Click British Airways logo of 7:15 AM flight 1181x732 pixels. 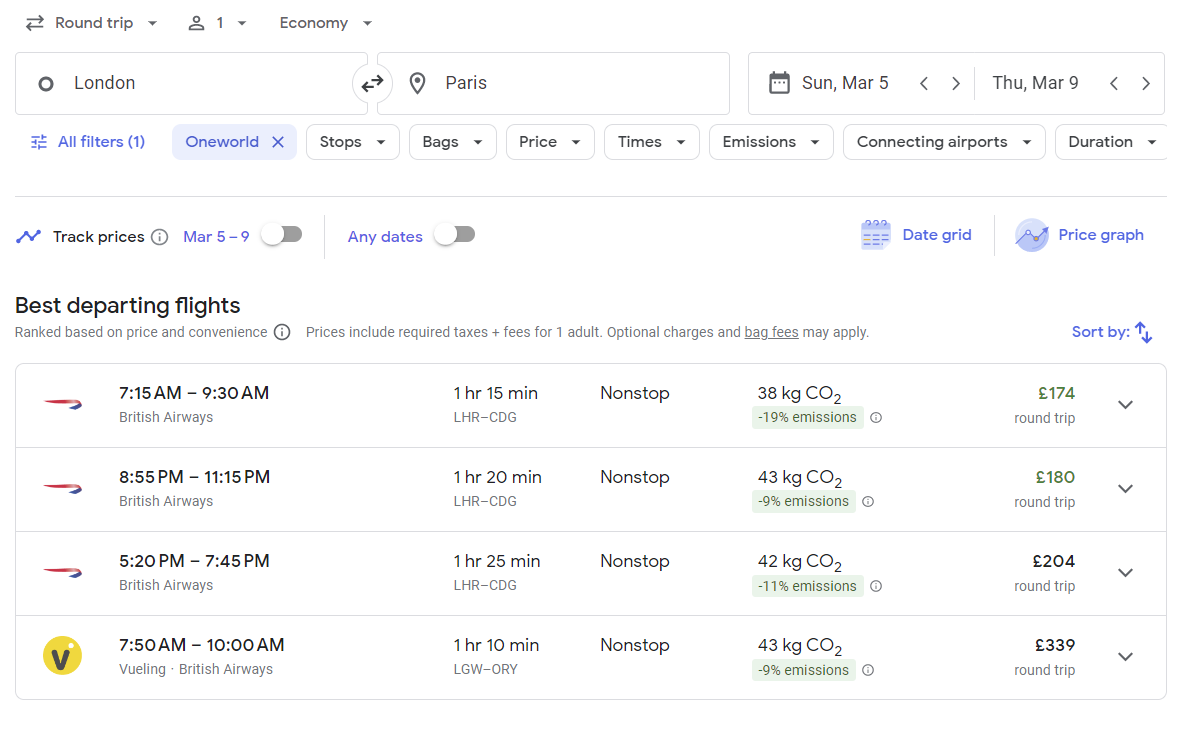point(63,404)
